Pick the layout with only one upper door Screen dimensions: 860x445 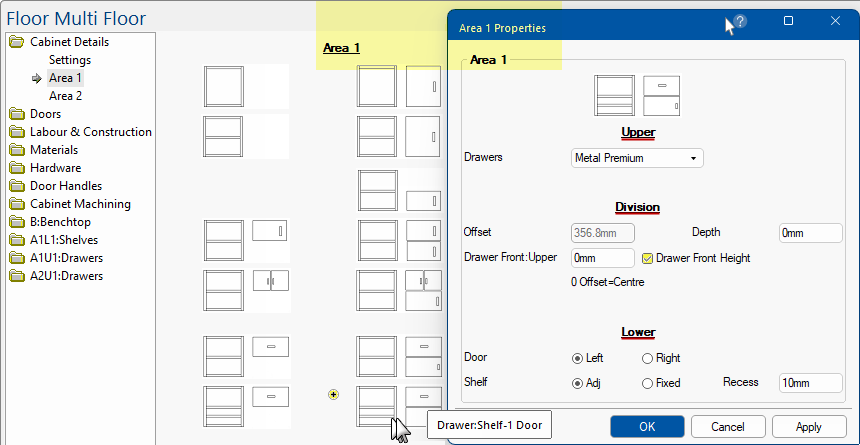(x=245, y=240)
